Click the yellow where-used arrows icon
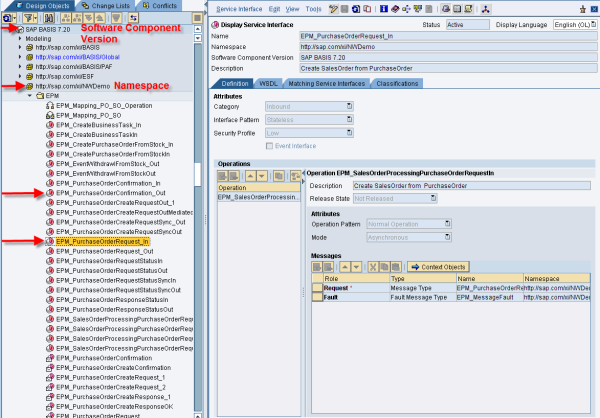Screen dimensions: 600x418 (x=406, y=9)
